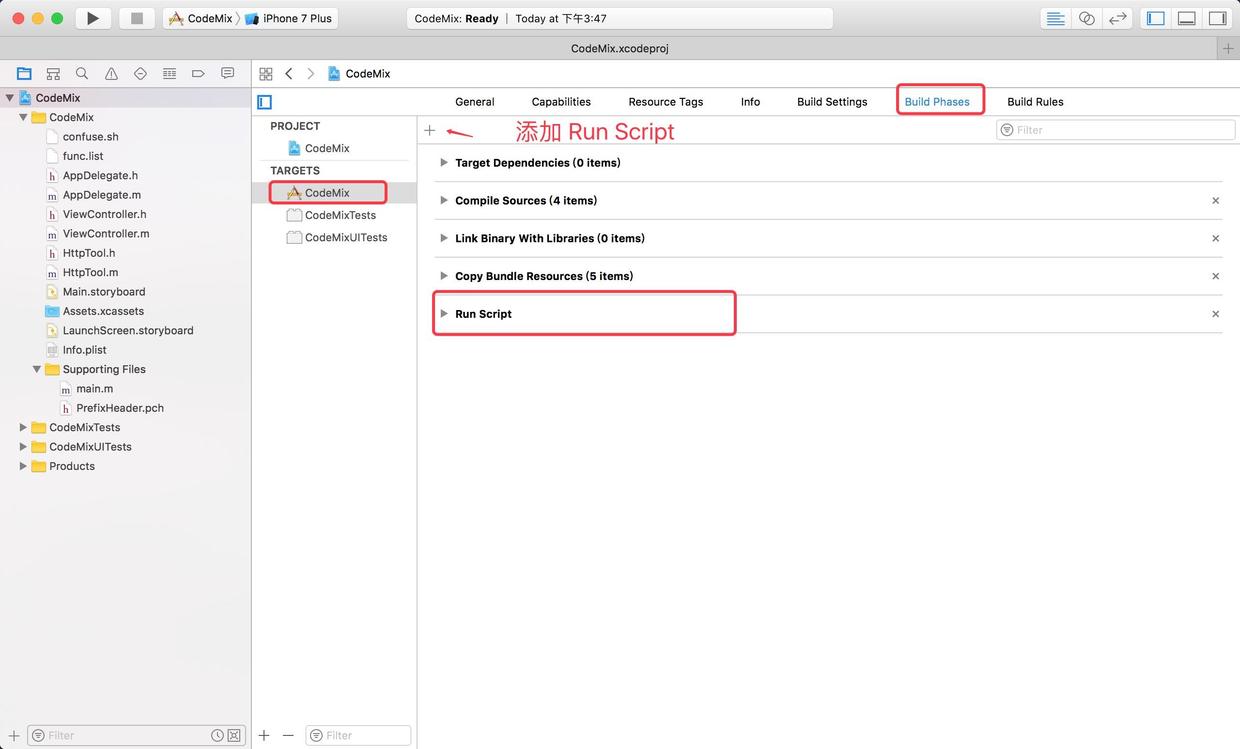Select the CodeMixUITests target
The height and width of the screenshot is (749, 1240).
[337, 237]
